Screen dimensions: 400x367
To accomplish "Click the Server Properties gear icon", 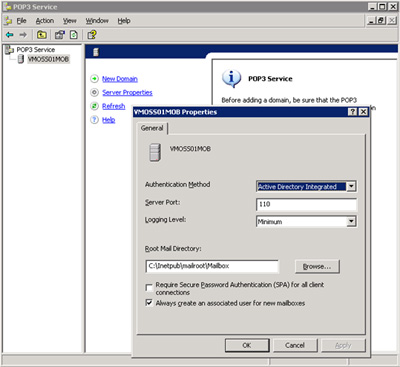I will click(x=95, y=92).
